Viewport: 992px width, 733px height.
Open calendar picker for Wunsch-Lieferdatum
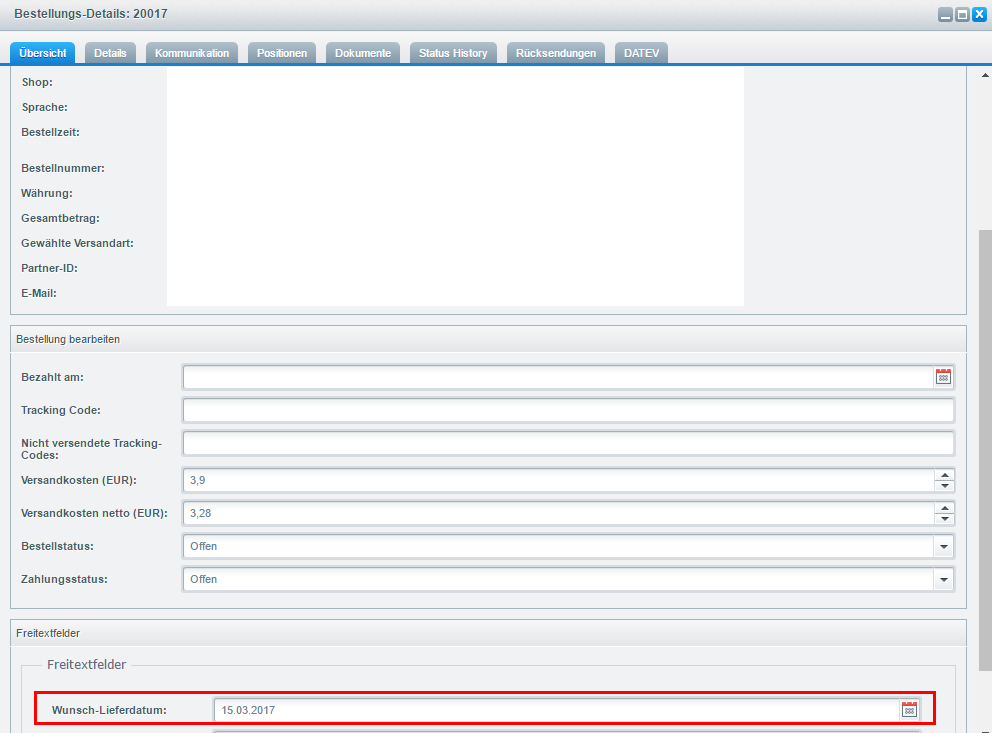pyautogui.click(x=909, y=710)
